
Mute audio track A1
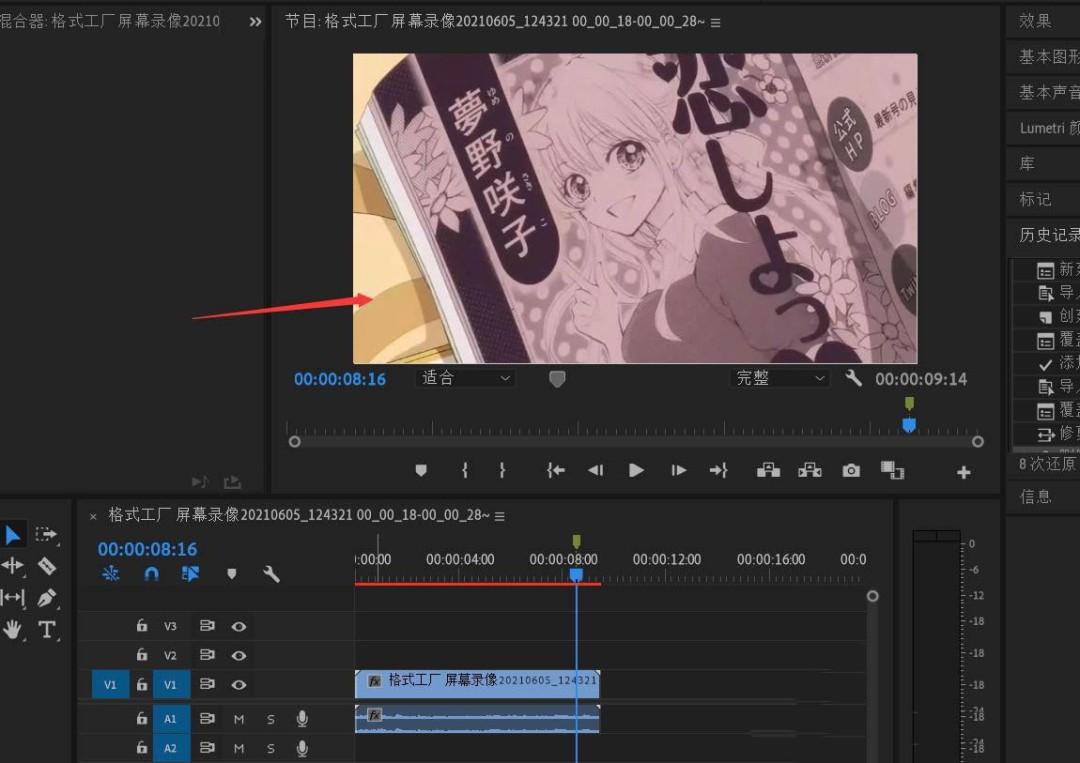click(239, 719)
